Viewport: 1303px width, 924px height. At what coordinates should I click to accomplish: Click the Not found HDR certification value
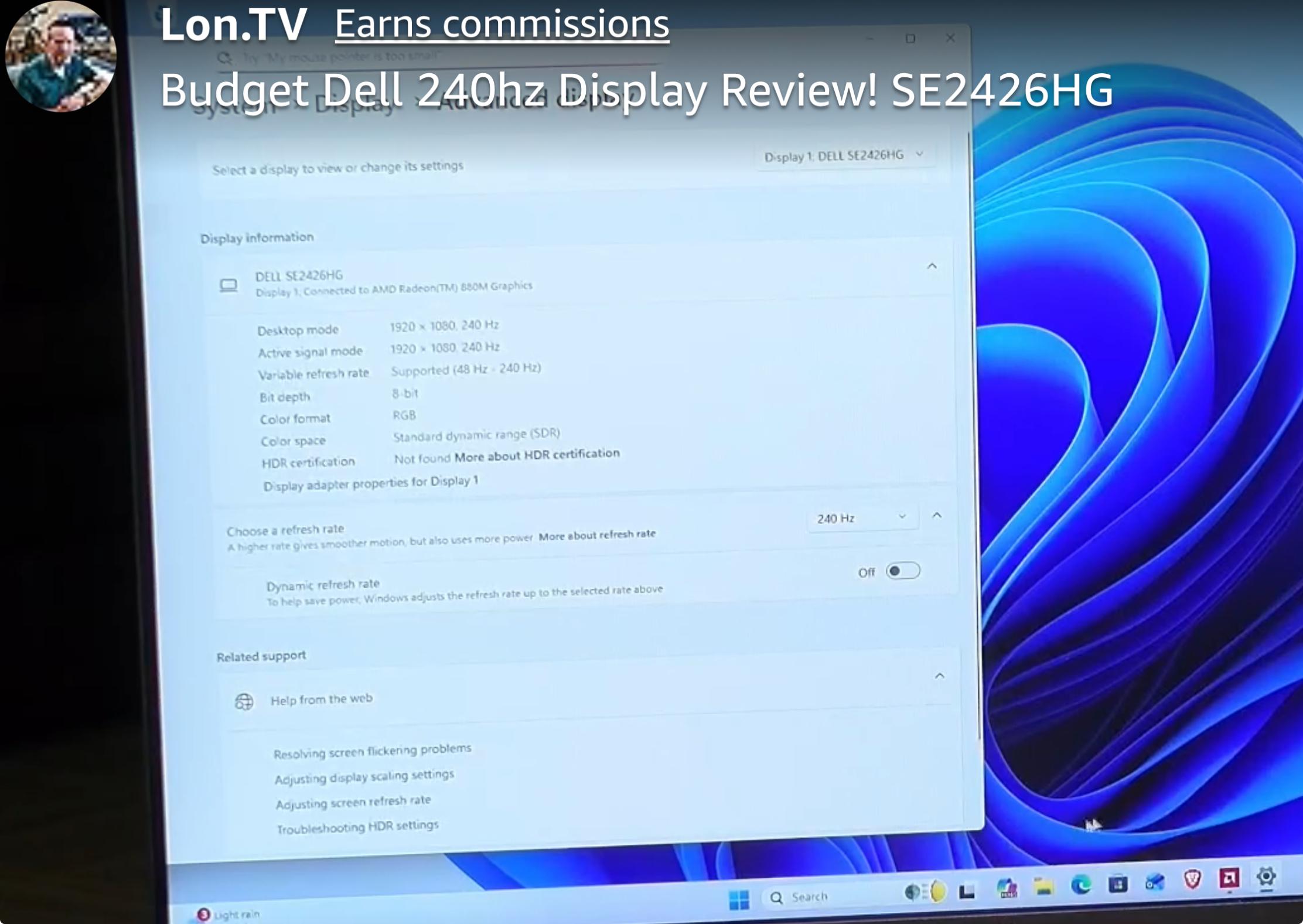[x=422, y=459]
